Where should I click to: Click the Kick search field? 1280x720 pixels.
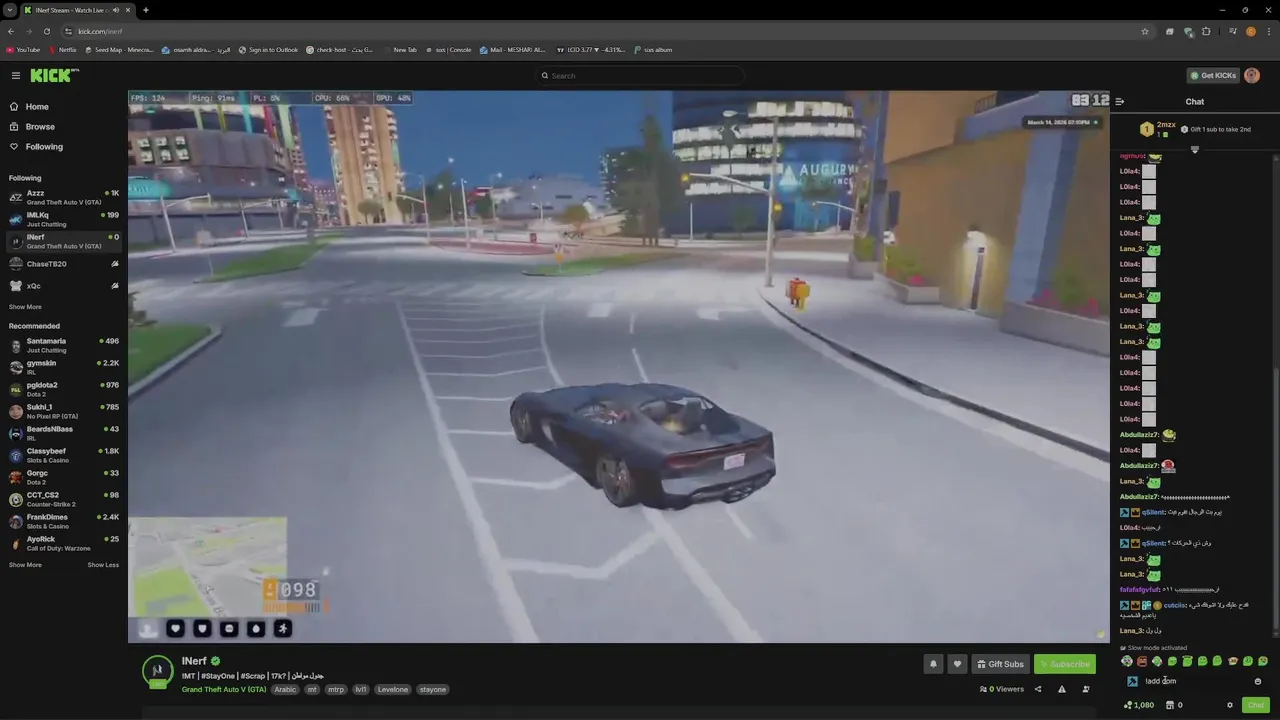click(640, 76)
